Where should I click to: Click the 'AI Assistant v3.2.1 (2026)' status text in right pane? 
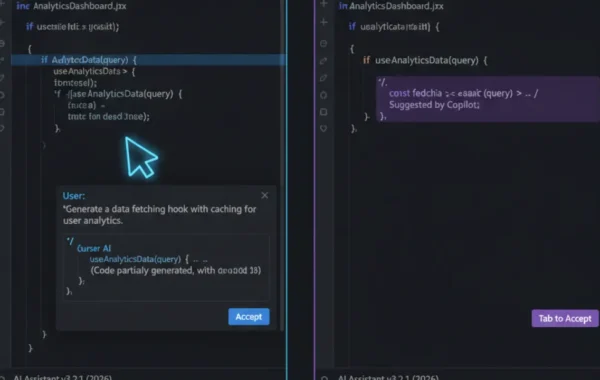click(388, 377)
